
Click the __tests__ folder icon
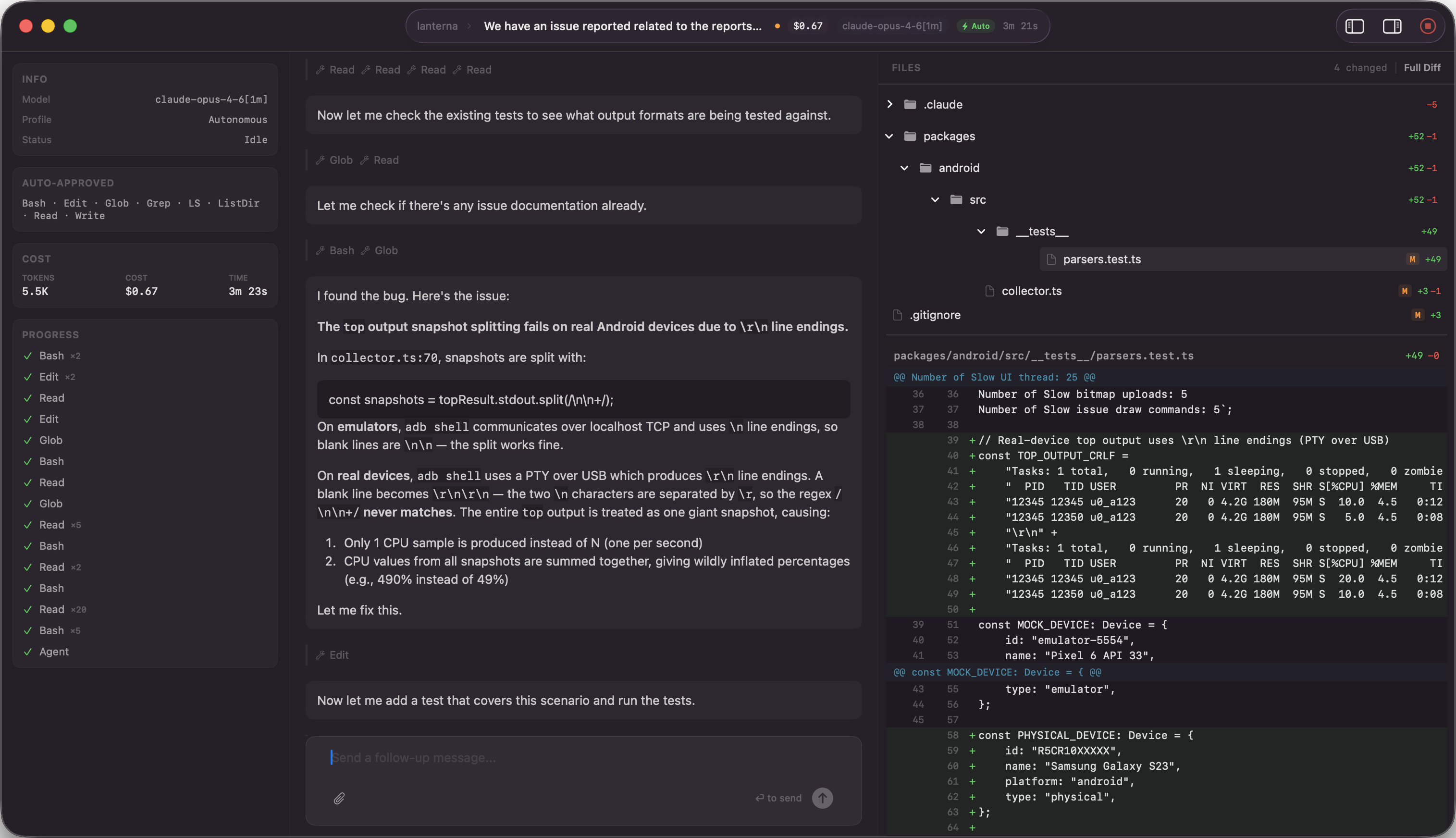[x=1002, y=231]
